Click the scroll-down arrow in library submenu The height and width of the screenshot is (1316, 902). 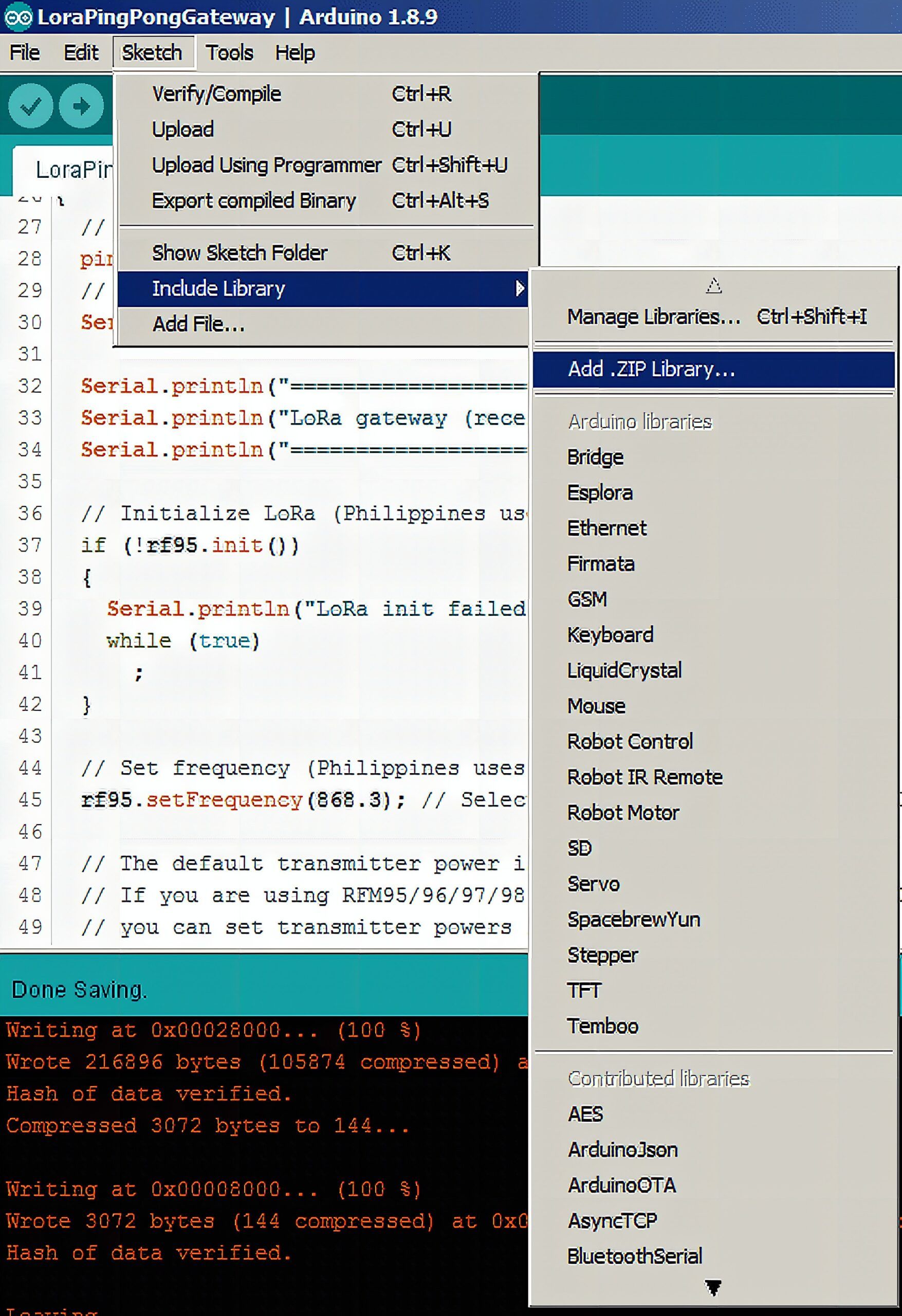(713, 1288)
